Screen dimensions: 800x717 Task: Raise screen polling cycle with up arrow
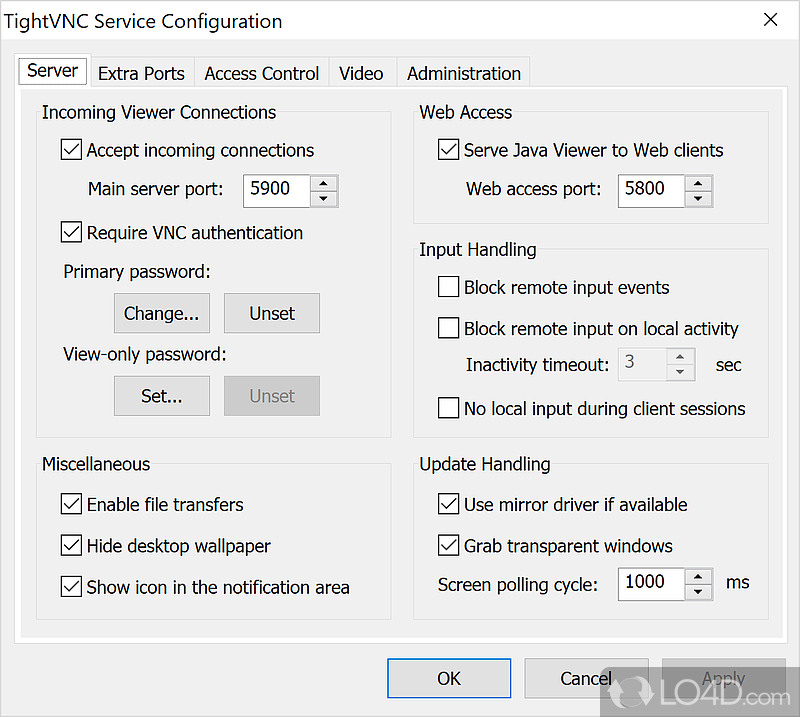[699, 575]
